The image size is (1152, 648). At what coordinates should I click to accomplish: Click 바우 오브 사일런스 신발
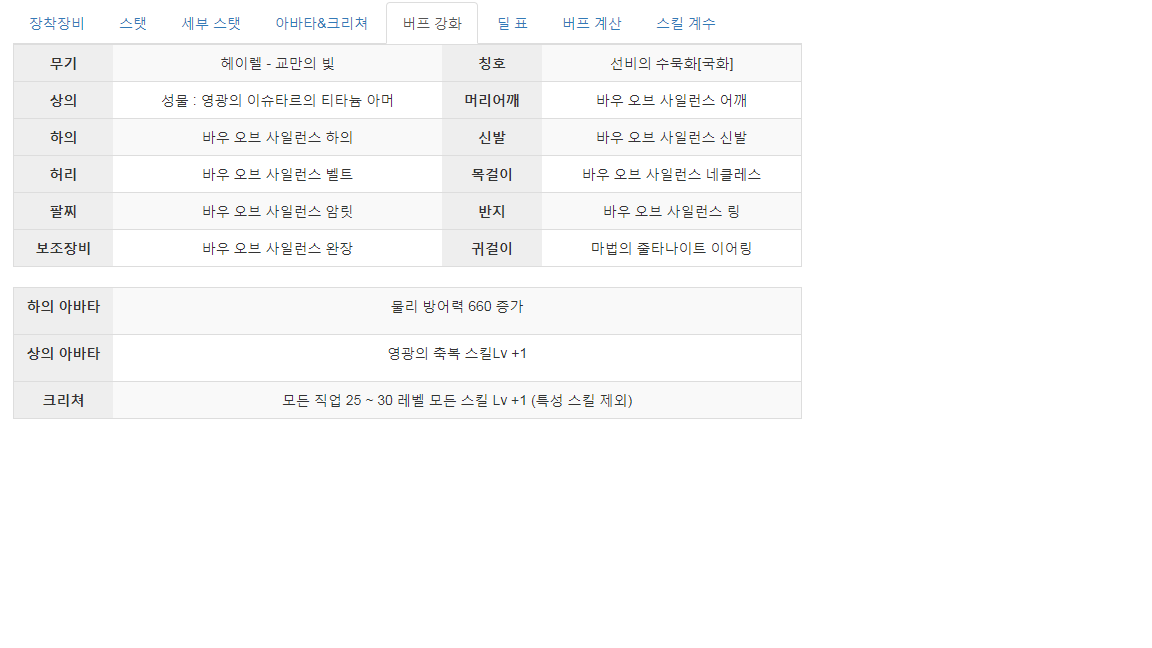coord(672,137)
